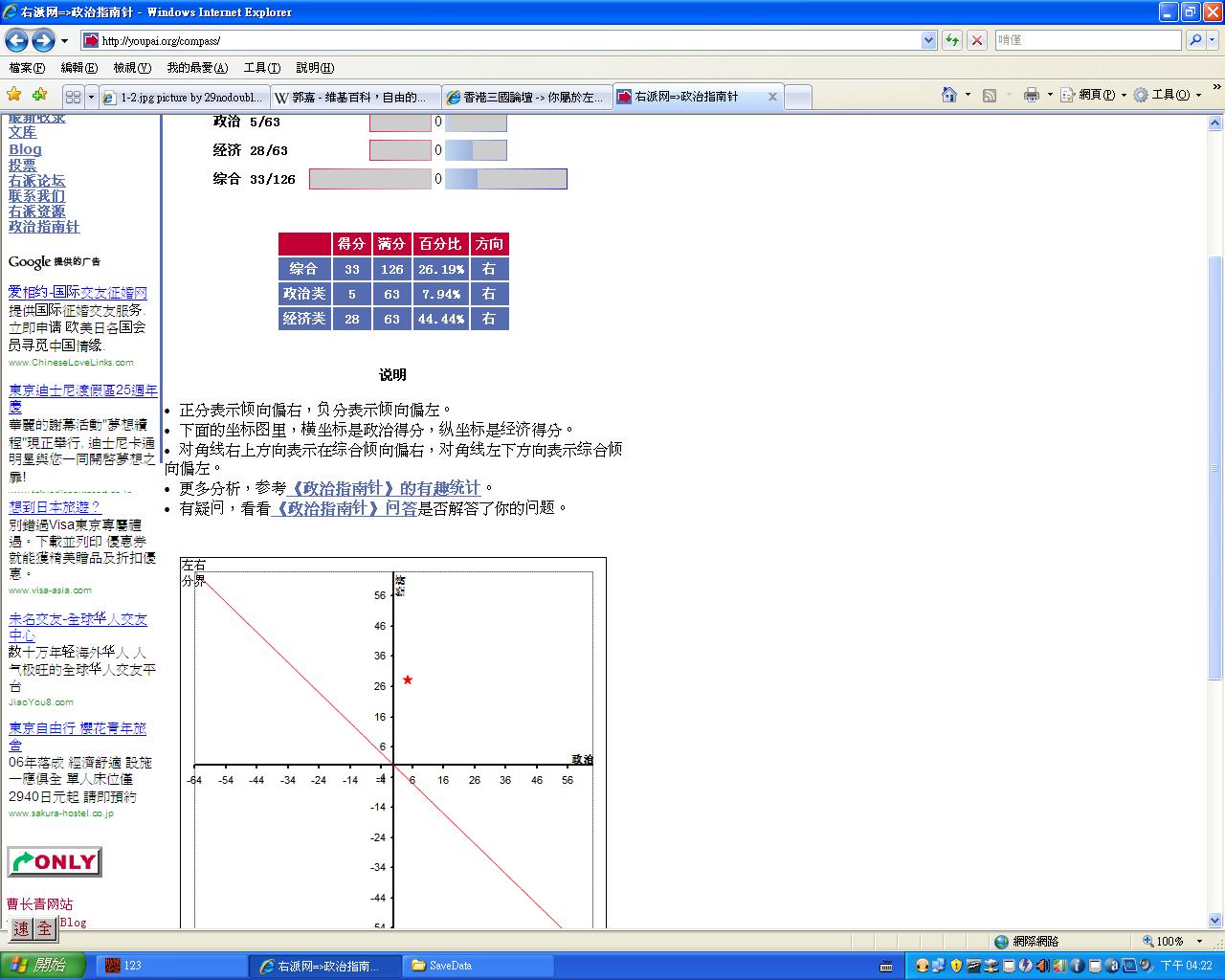The image size is (1225, 980).
Task: Open 《政治指南针》的有趣统计 link
Action: pos(383,488)
